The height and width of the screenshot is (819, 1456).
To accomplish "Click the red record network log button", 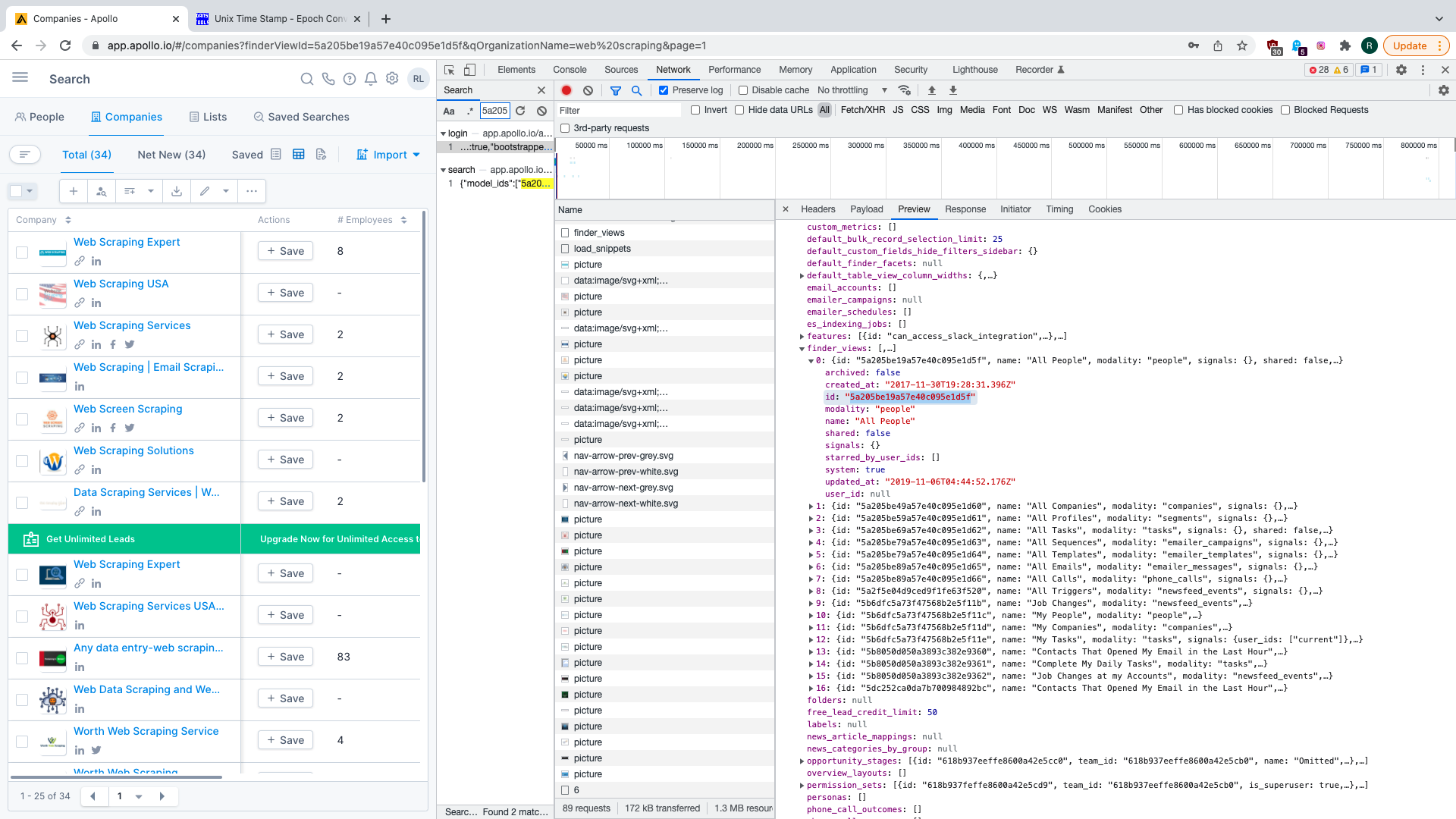I will (566, 90).
